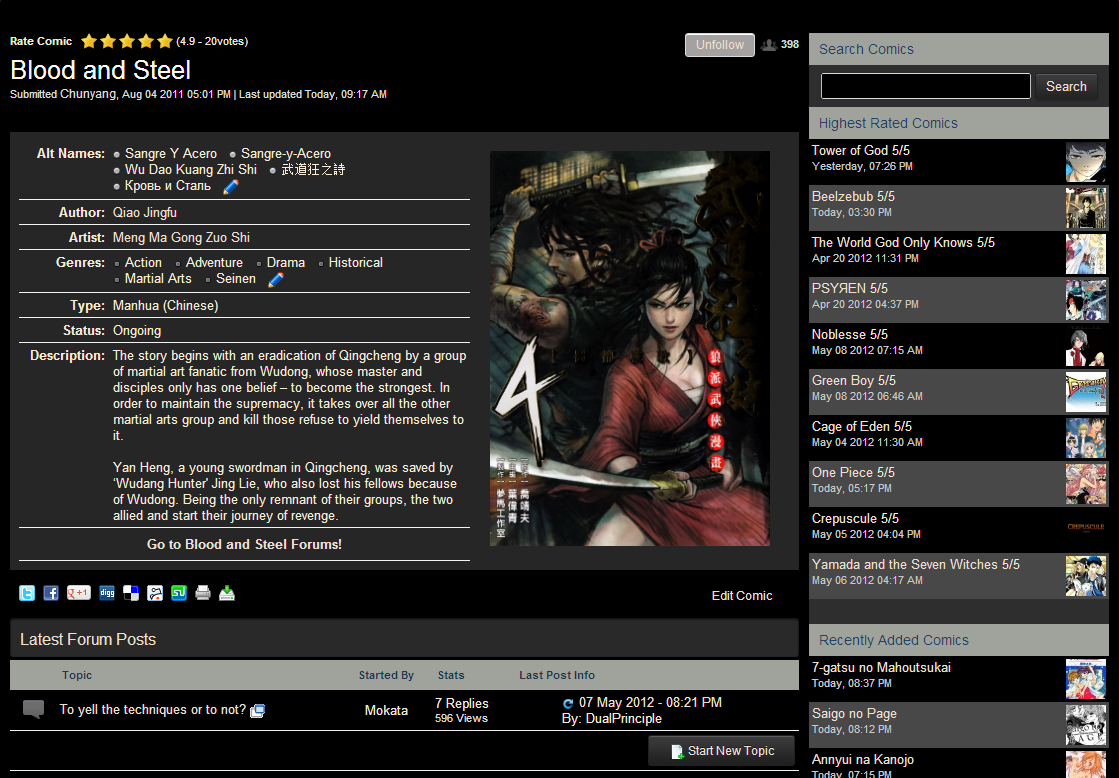Open Annyui na Kanojo link
The image size is (1119, 778).
pyautogui.click(x=862, y=759)
